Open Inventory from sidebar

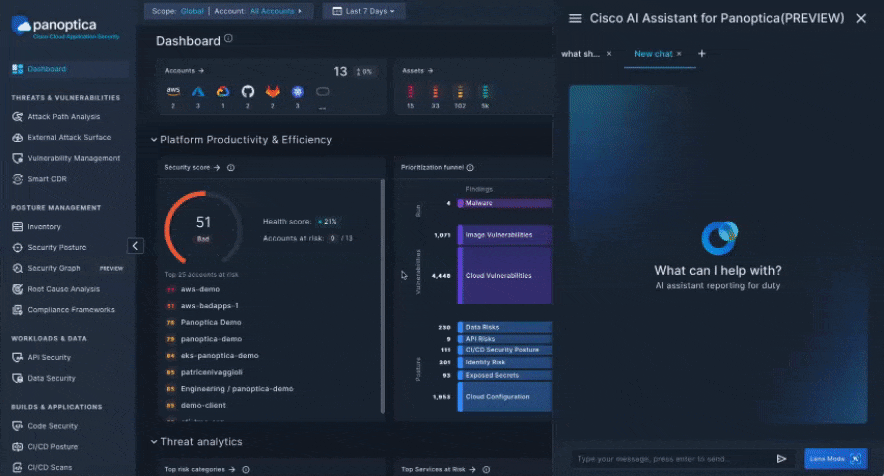43,227
